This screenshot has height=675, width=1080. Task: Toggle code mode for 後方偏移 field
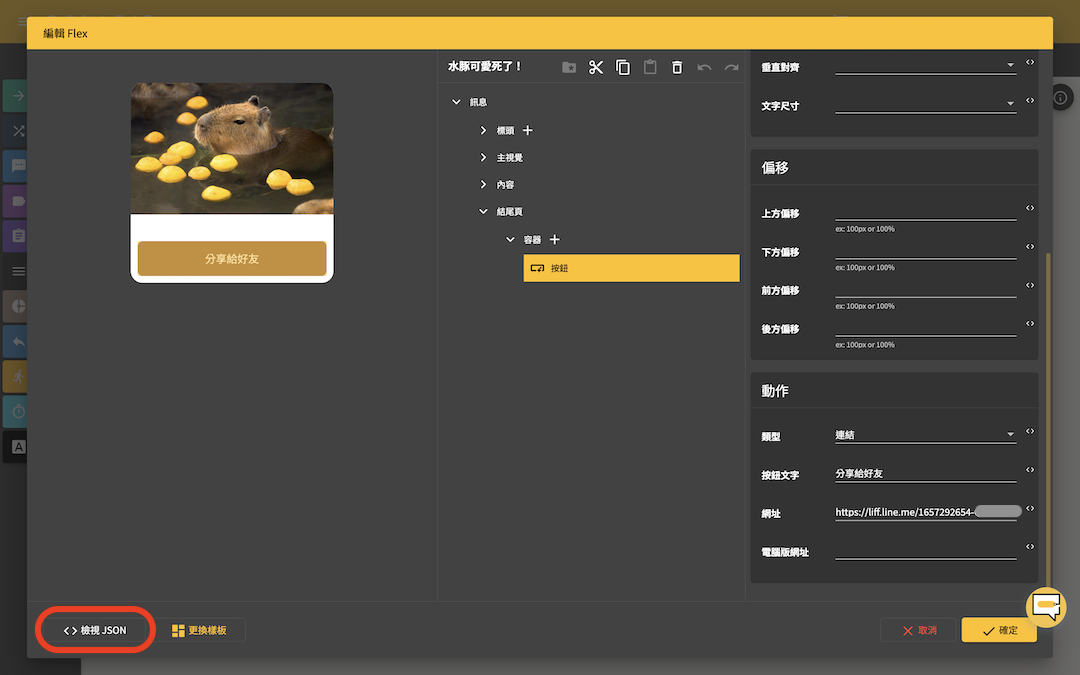(1030, 324)
